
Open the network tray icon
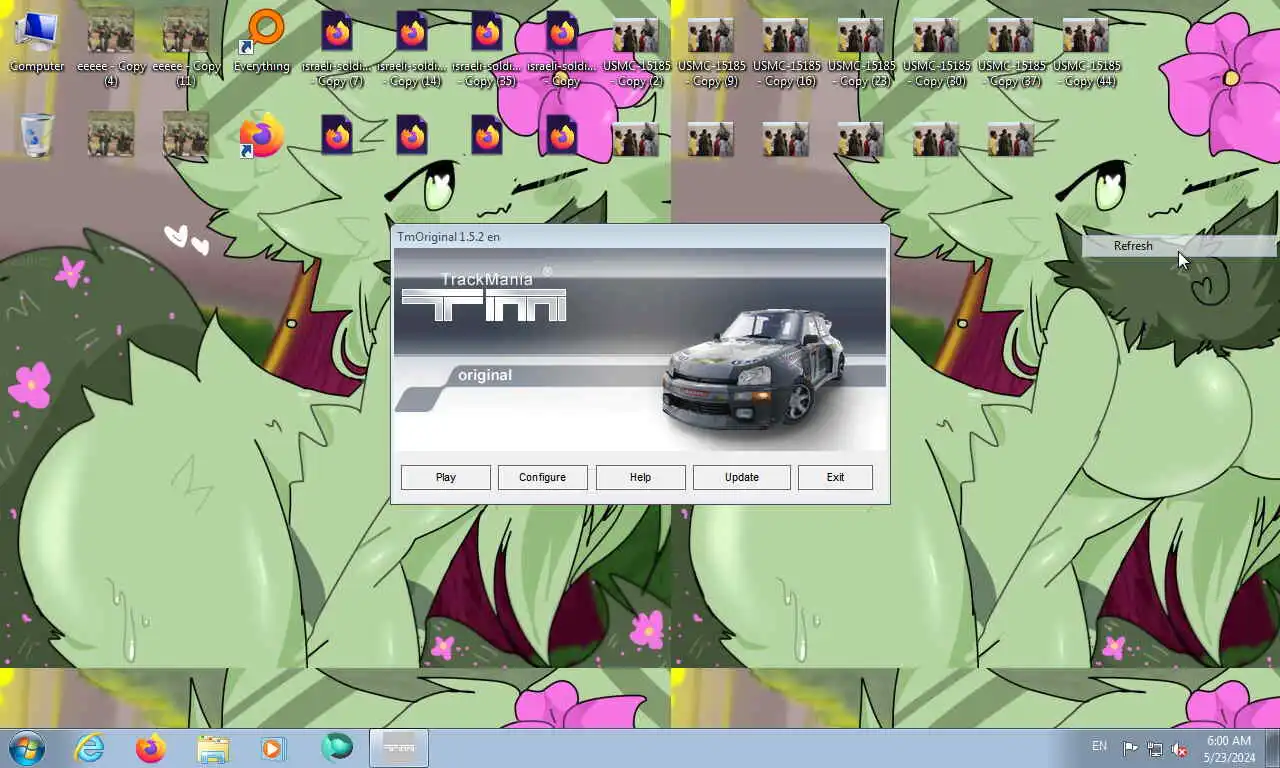[1155, 749]
